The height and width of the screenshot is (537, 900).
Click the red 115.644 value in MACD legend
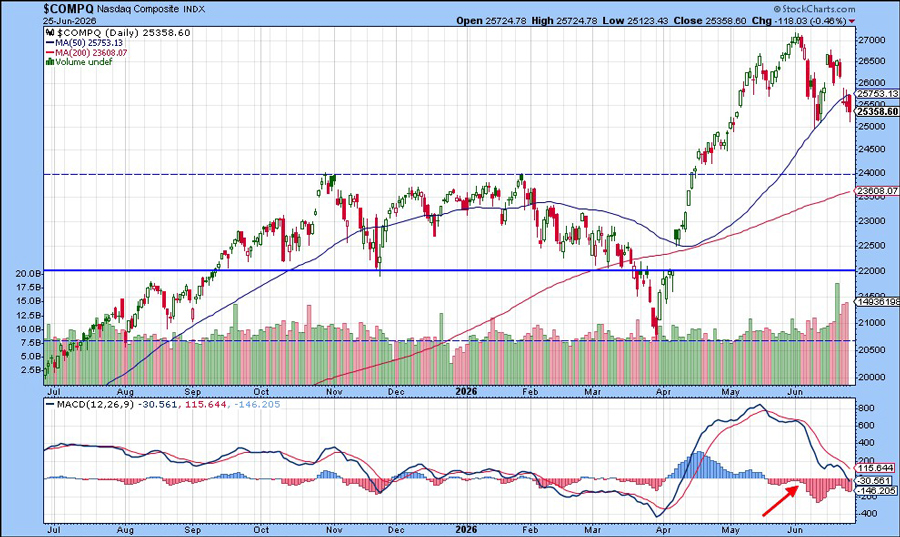click(204, 404)
